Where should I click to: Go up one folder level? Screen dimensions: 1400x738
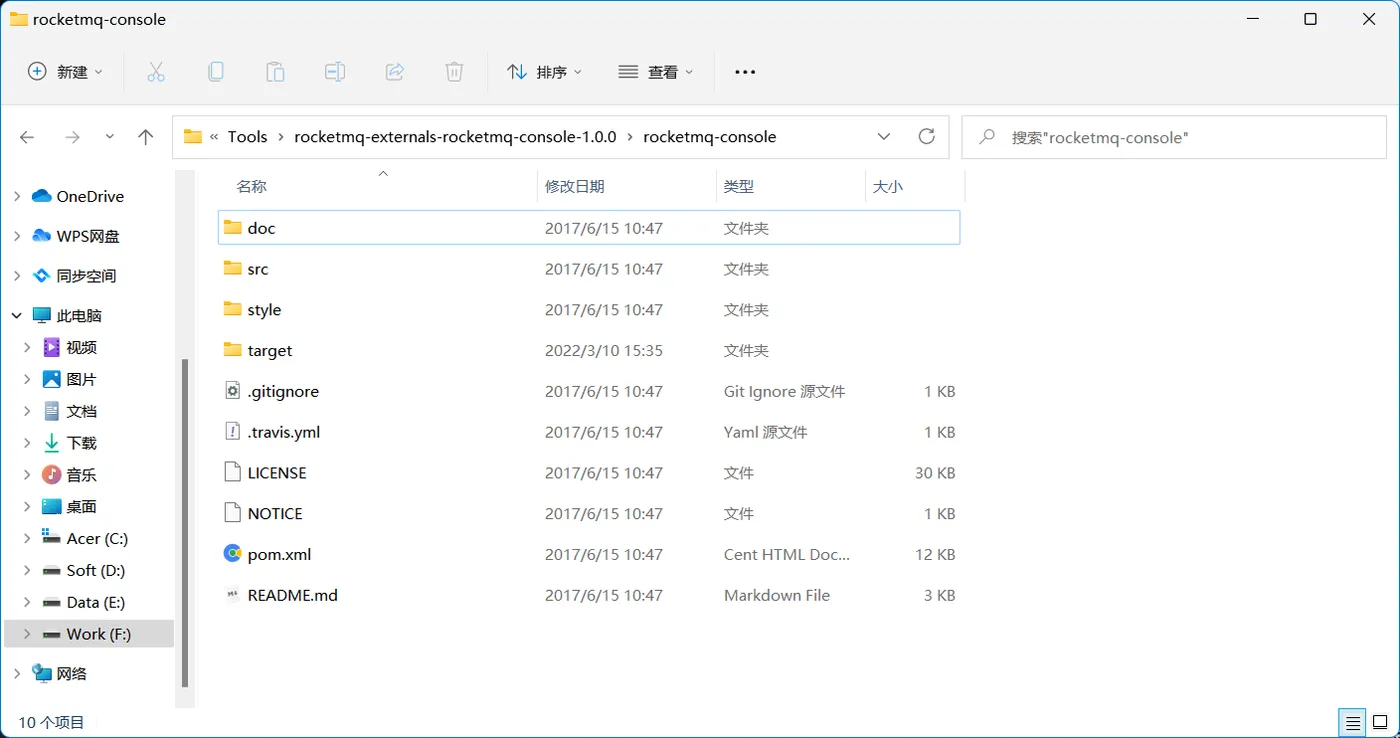pos(146,137)
